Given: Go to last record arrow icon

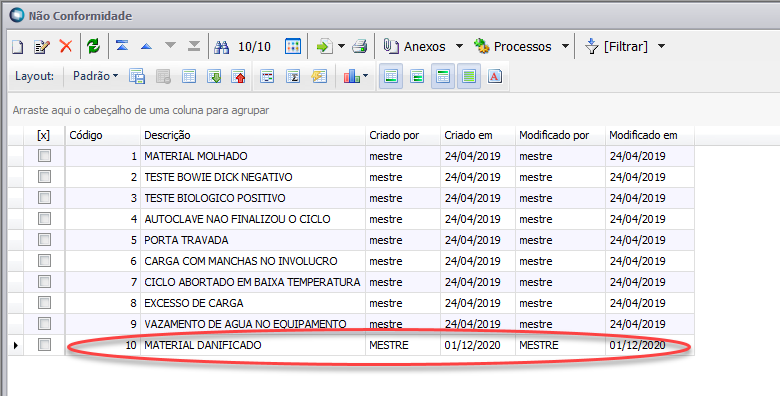Looking at the screenshot, I should coord(194,46).
